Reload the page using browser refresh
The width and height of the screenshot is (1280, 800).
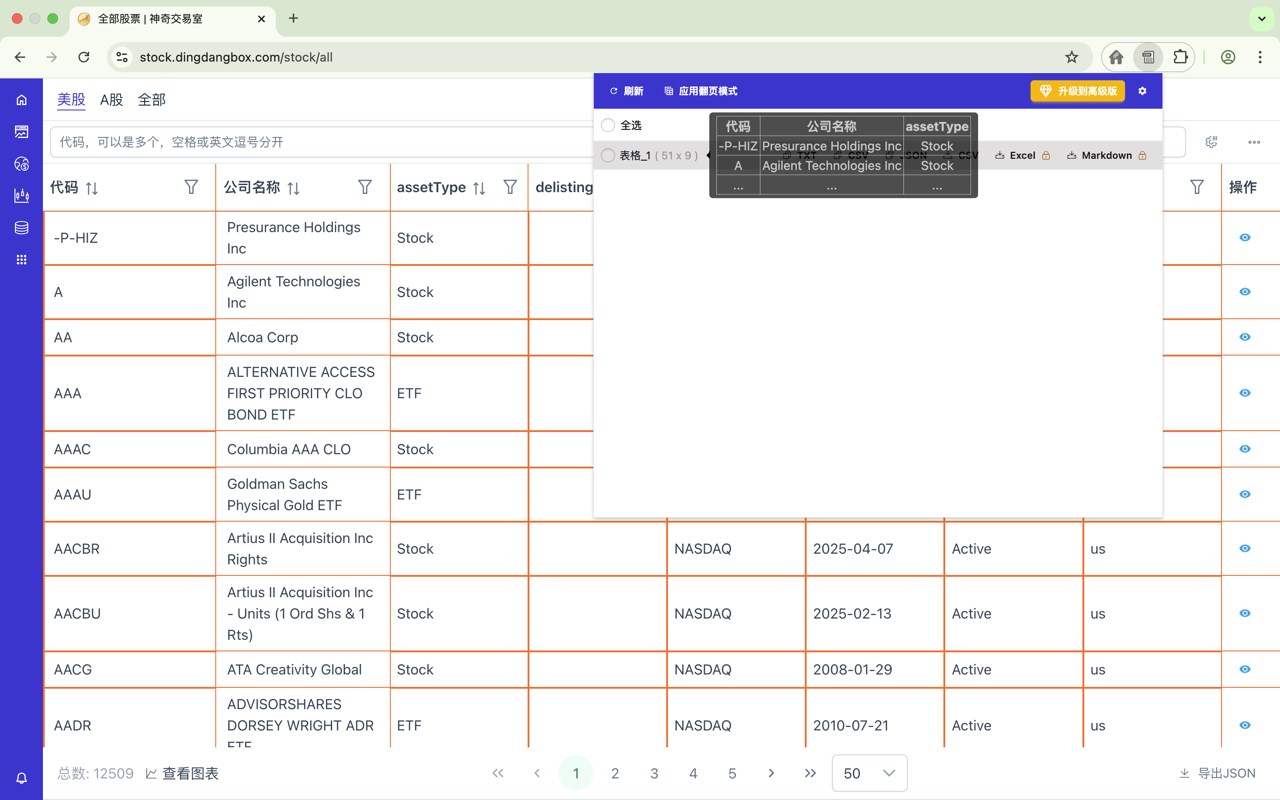[84, 57]
